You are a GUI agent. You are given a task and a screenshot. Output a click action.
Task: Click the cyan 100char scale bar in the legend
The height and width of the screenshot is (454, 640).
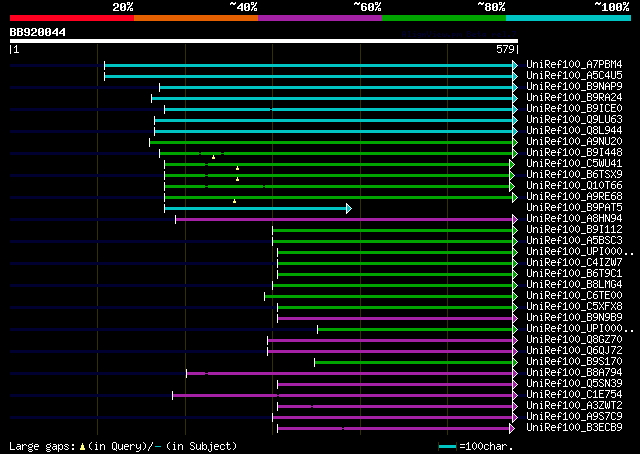click(448, 447)
